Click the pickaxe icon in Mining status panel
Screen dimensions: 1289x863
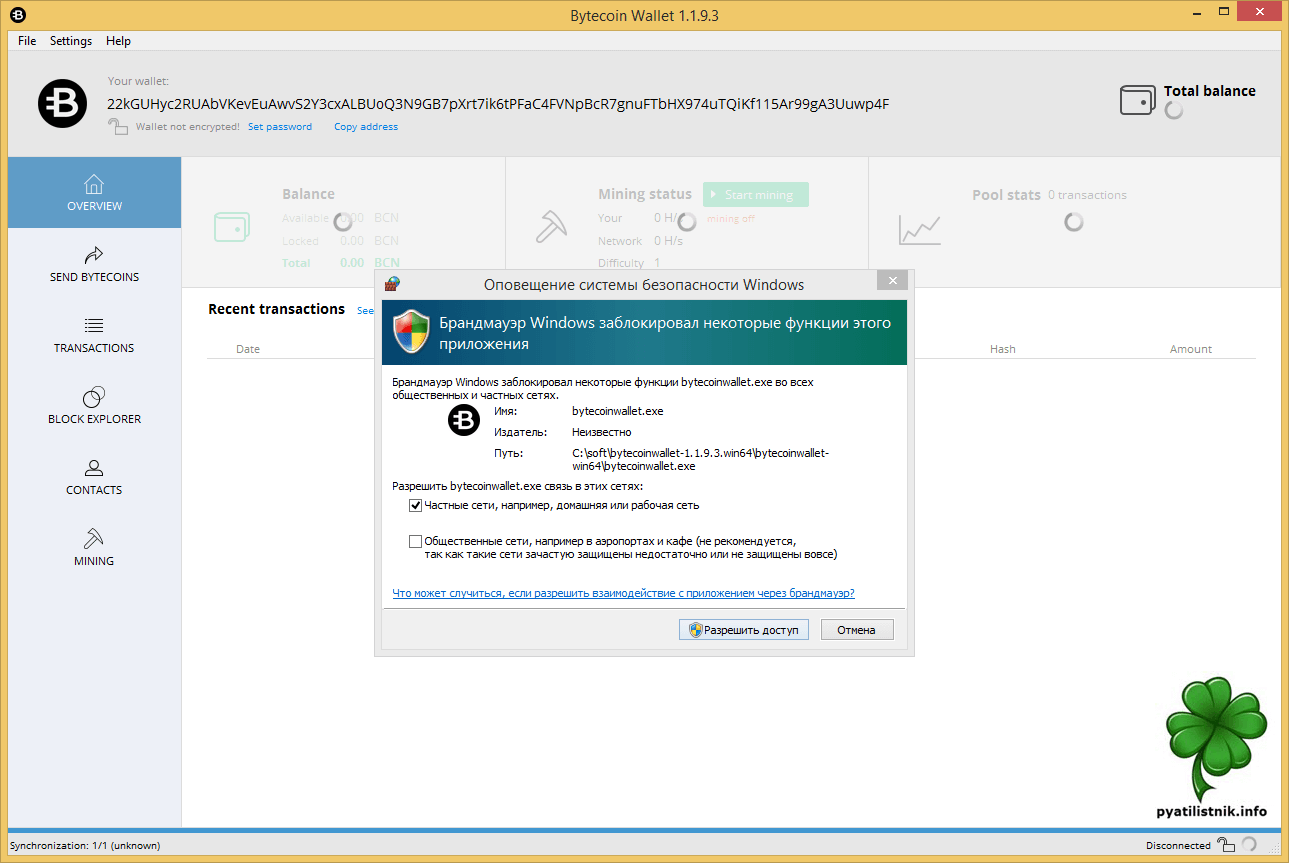[x=551, y=226]
